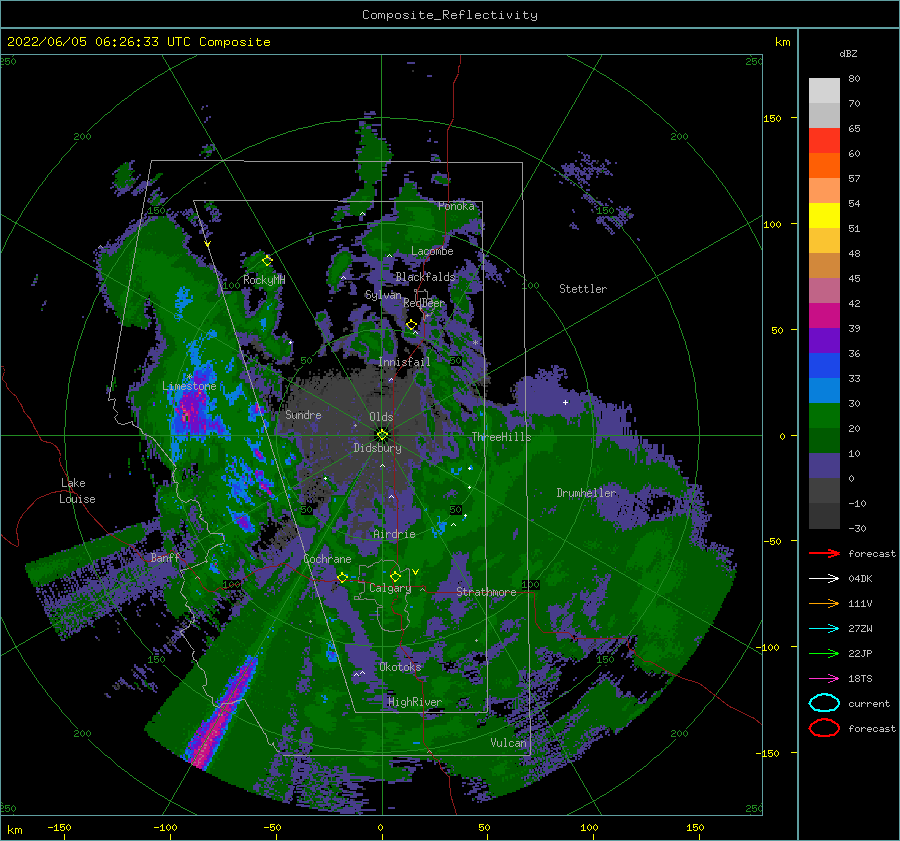Click the 04DK legend text
The height and width of the screenshot is (841, 900).
[860, 579]
